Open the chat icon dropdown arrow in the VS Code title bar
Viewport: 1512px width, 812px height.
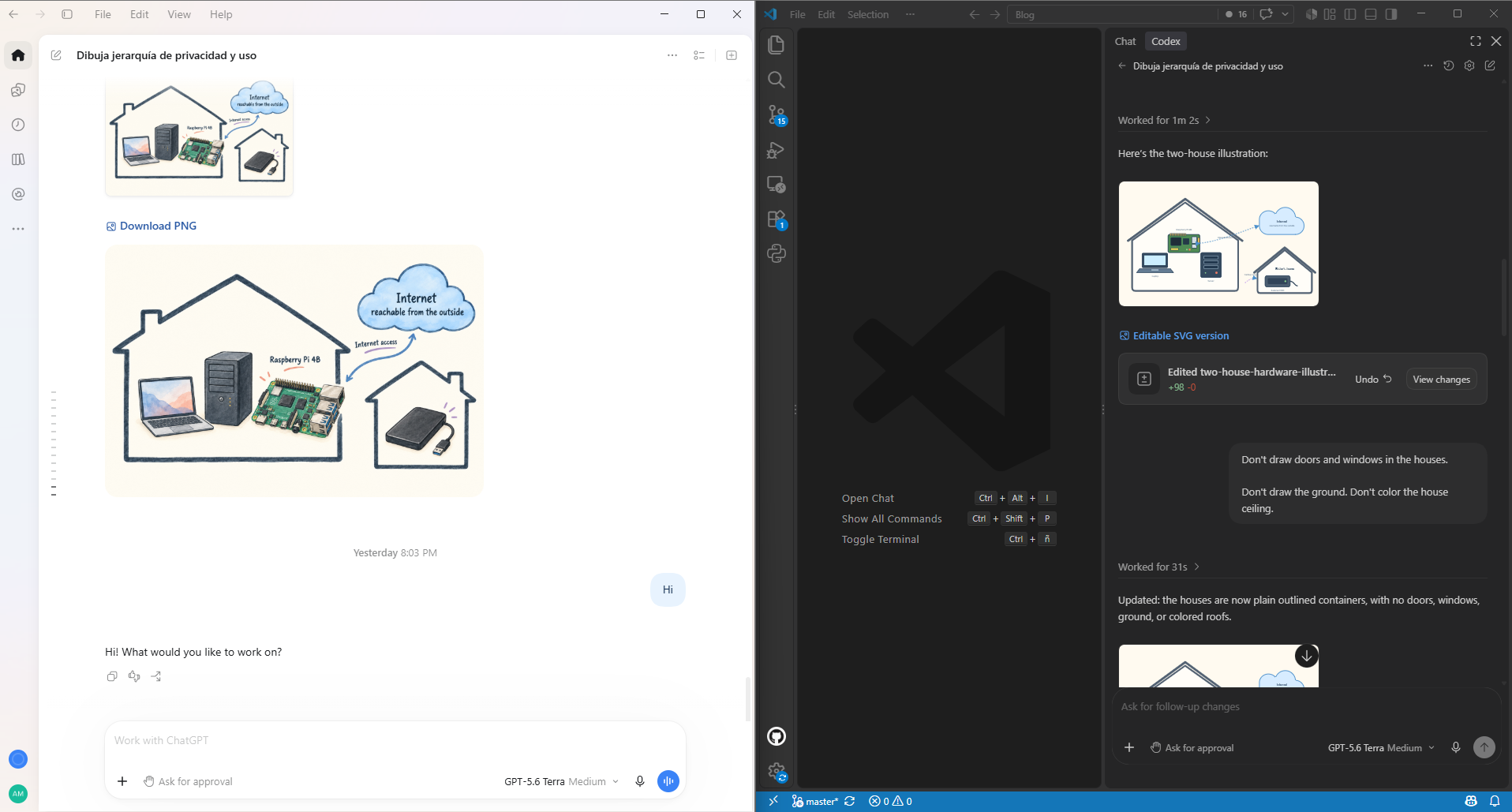click(1286, 14)
